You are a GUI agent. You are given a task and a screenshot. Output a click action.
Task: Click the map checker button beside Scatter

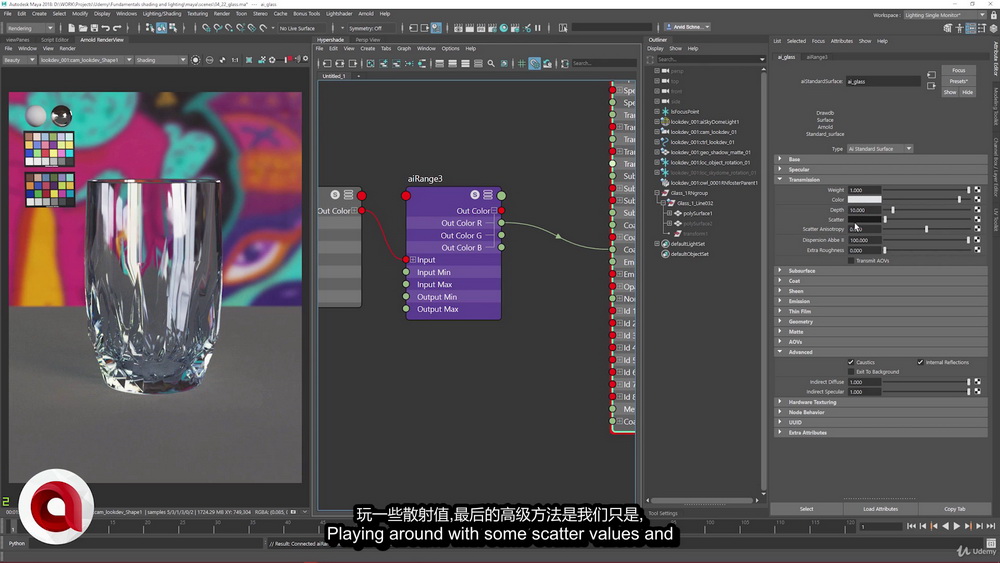[x=977, y=219]
